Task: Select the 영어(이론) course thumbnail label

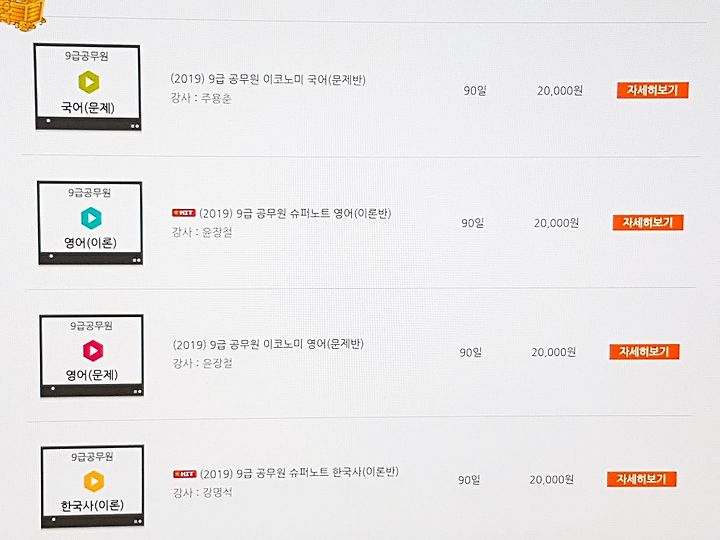Action: tap(90, 242)
